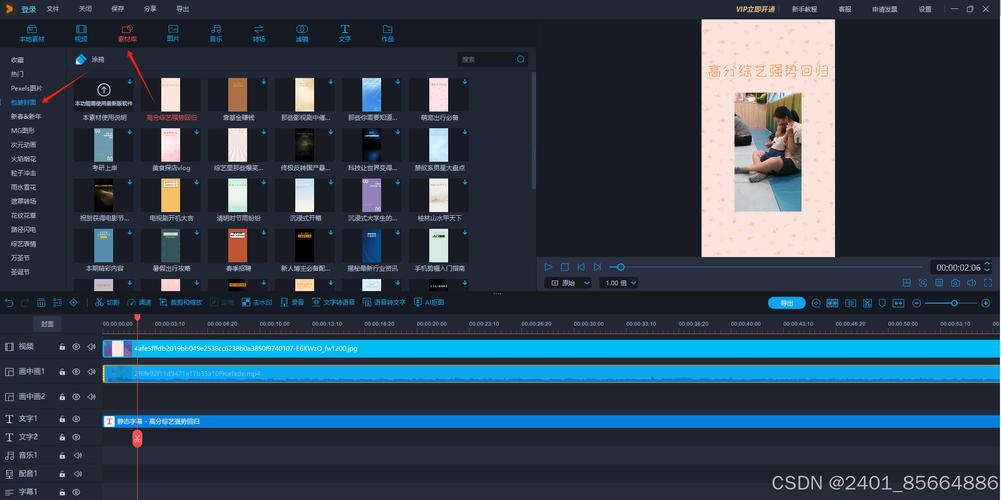Click the undo arrow in timeline toolbar
The height and width of the screenshot is (500, 1001).
click(x=8, y=302)
